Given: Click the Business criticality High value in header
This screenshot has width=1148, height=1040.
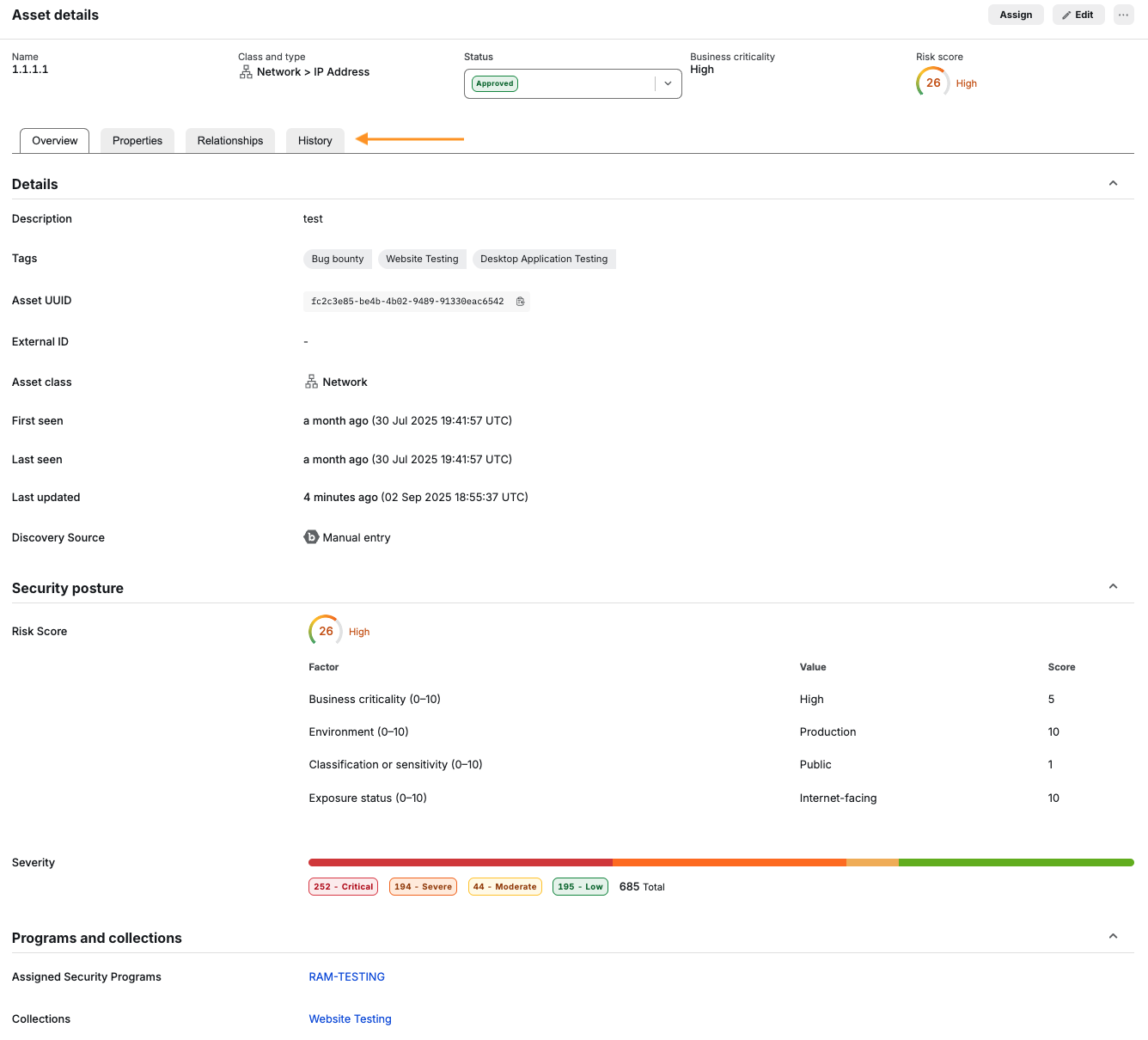Looking at the screenshot, I should pyautogui.click(x=702, y=70).
